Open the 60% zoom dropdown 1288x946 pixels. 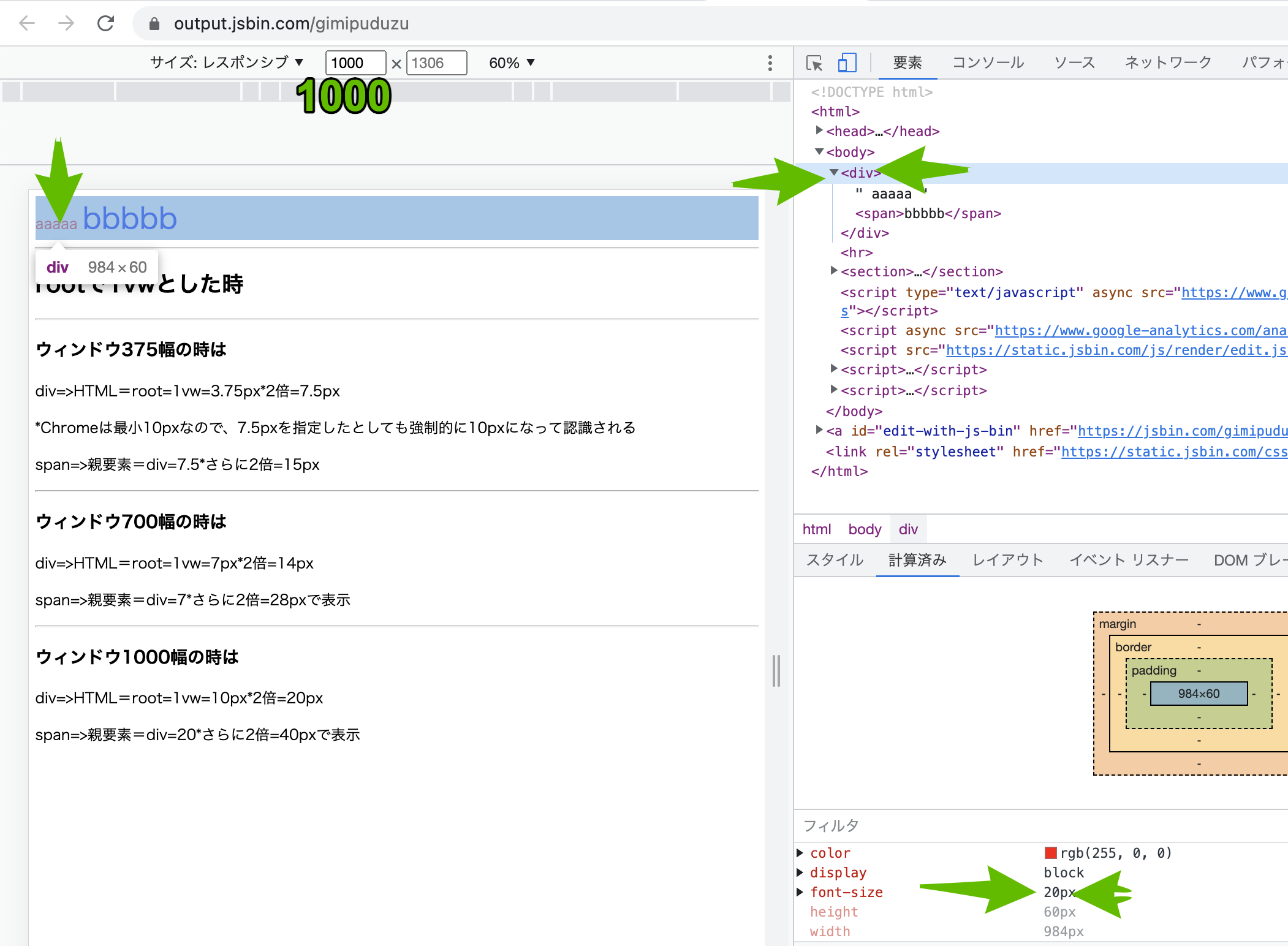(512, 62)
